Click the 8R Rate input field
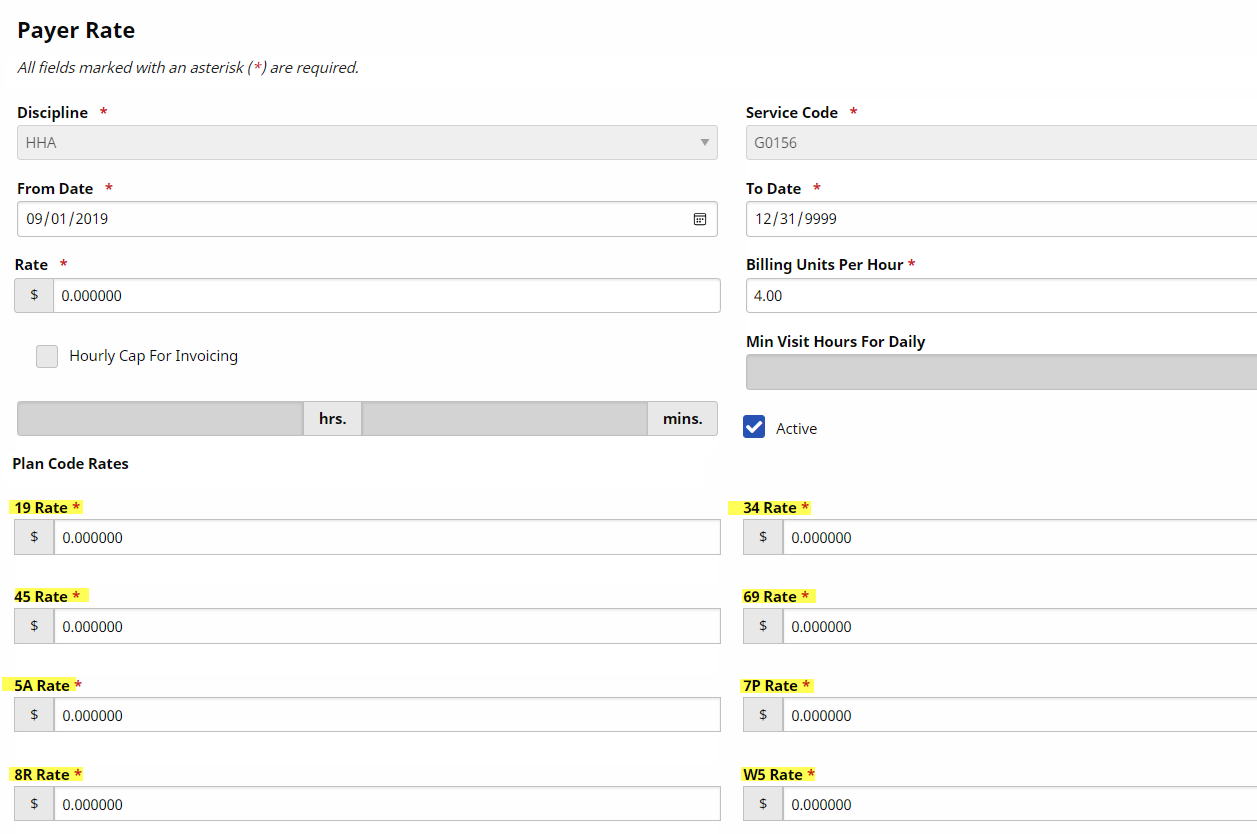 click(386, 805)
